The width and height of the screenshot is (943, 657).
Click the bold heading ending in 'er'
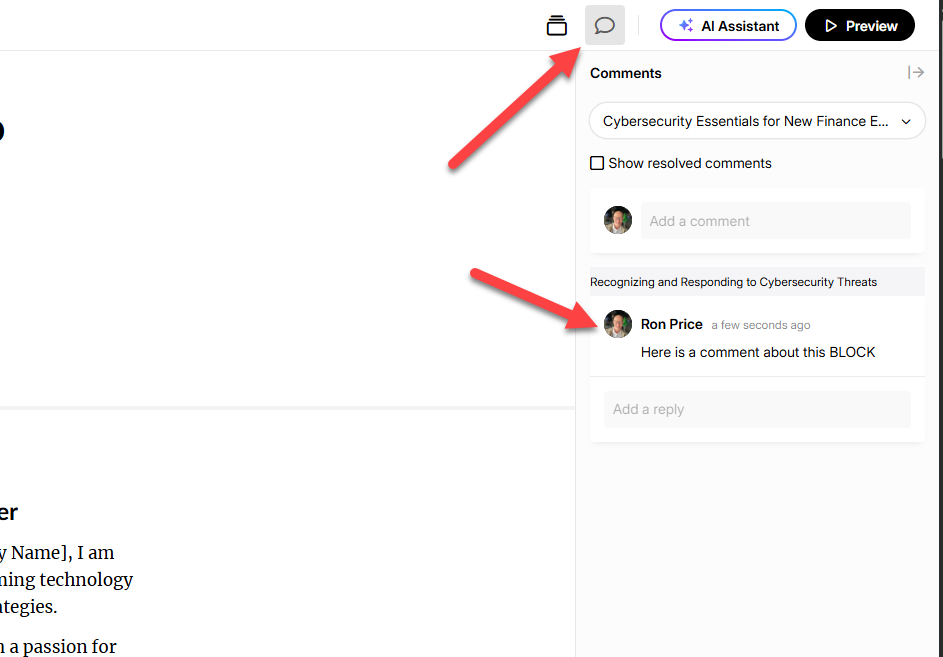pyautogui.click(x=8, y=512)
